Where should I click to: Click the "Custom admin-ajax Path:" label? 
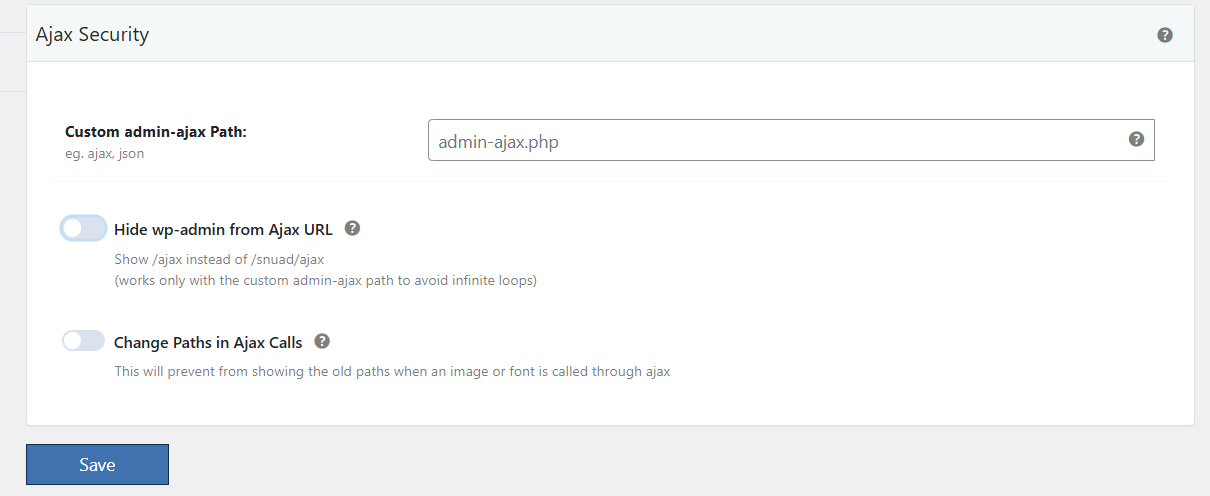coord(156,132)
